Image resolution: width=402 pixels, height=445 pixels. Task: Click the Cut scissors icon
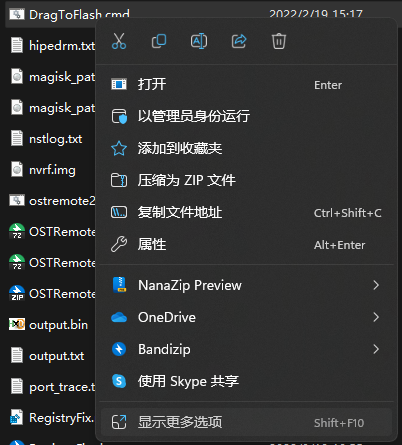click(x=119, y=41)
